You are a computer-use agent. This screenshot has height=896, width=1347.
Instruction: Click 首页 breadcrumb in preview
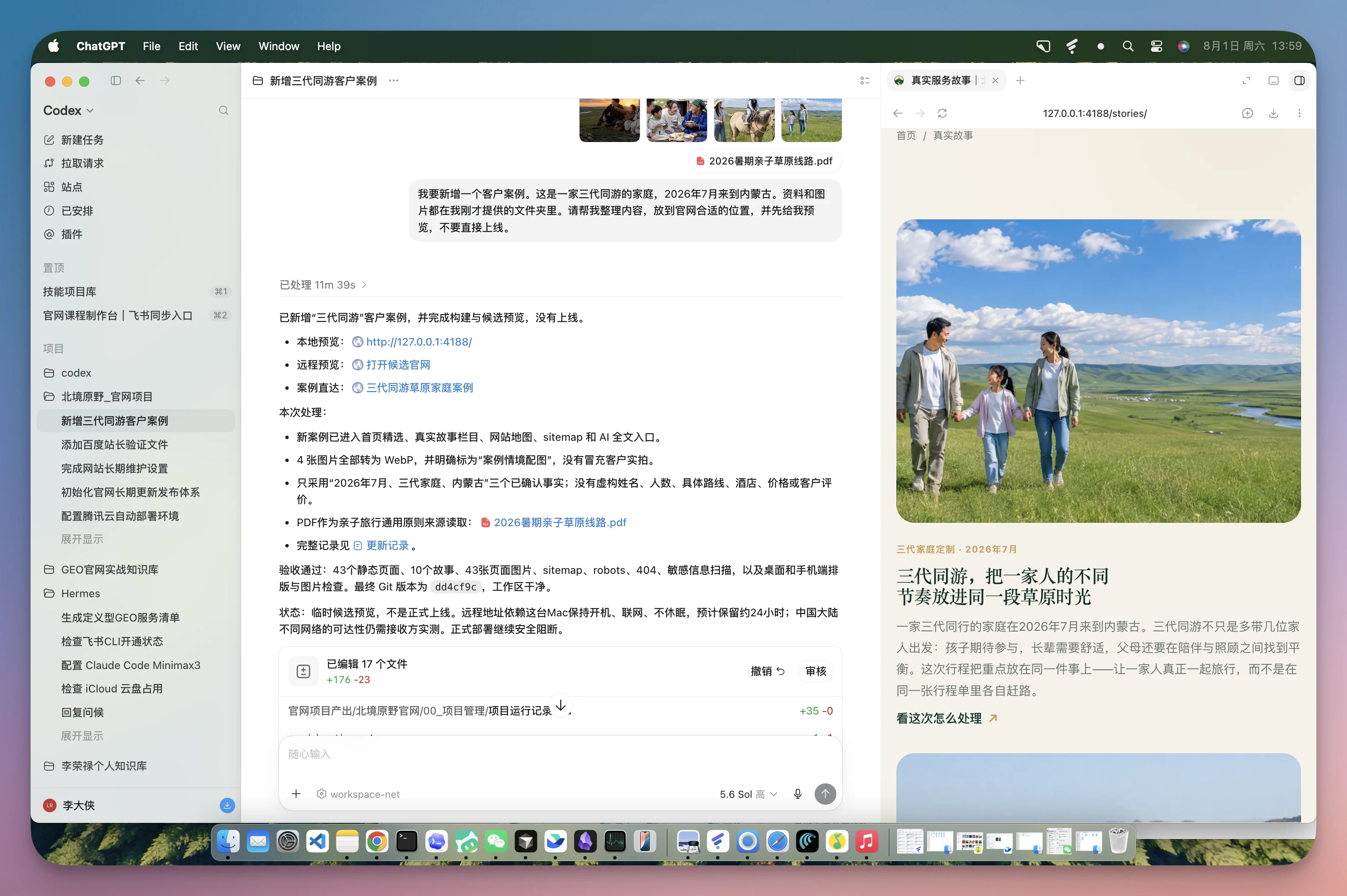coord(906,136)
